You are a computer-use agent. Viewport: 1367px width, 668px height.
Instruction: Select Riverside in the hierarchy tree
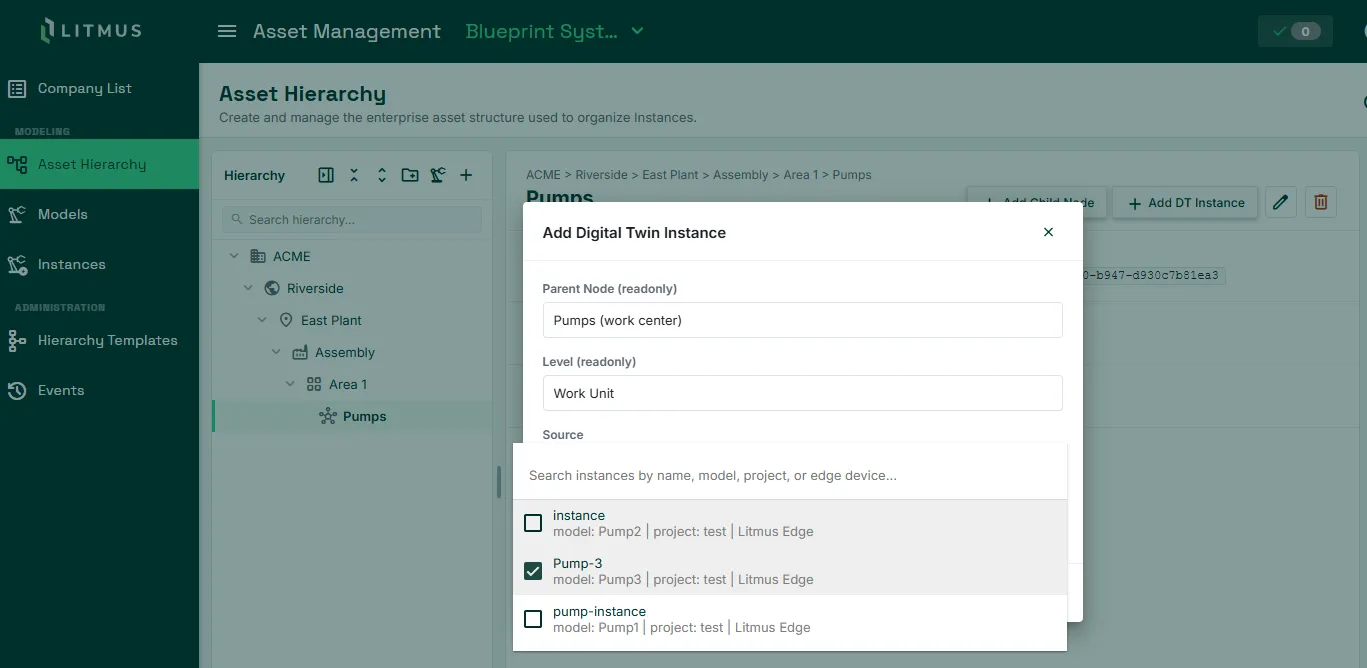pos(315,288)
